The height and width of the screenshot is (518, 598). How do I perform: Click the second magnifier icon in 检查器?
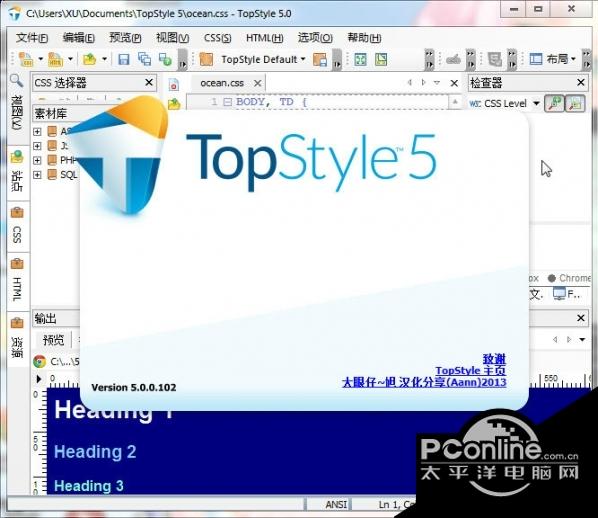pyautogui.click(x=575, y=103)
